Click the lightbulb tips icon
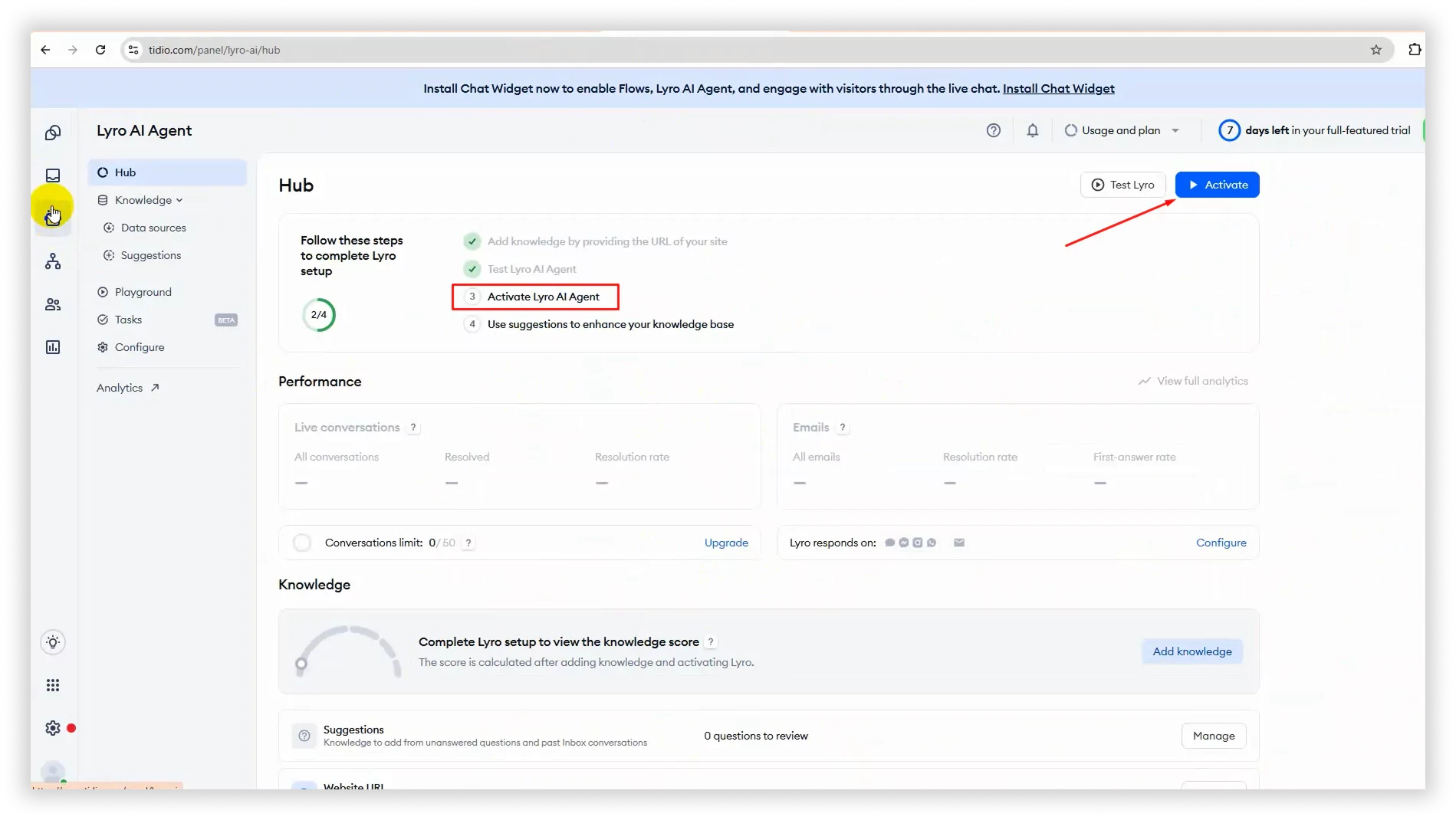Screen dimensions: 1456x820 pyautogui.click(x=53, y=642)
